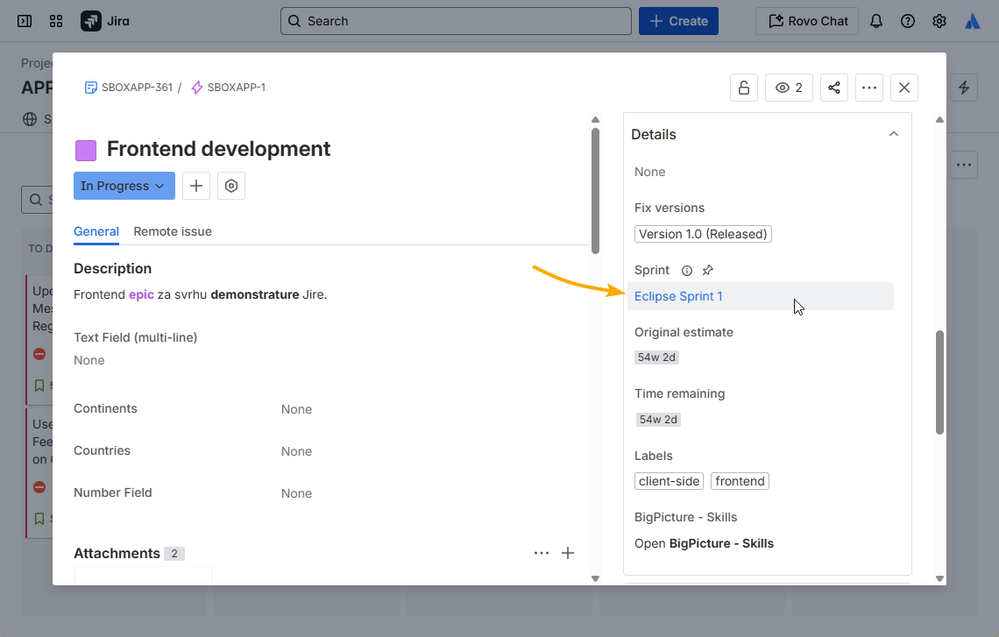Switch to the Remote issue tab
This screenshot has width=999, height=637.
tap(173, 232)
